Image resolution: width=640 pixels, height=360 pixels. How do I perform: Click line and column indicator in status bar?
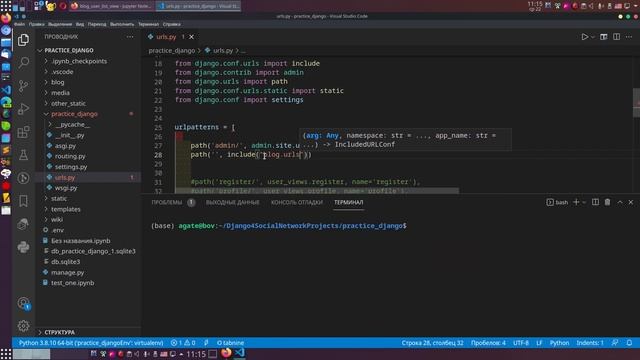pyautogui.click(x=432, y=343)
